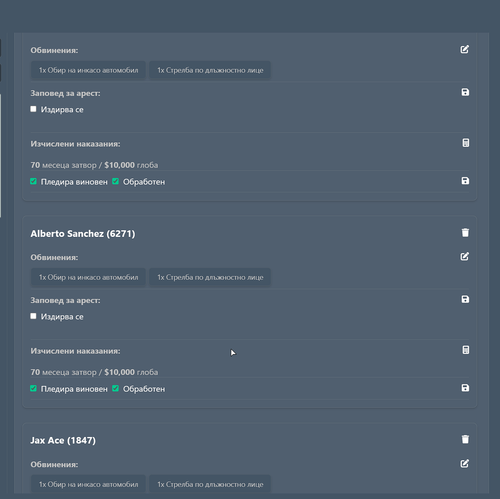Click 'Изчислени наказания:' label in Alberto Sanchez card
The width and height of the screenshot is (500, 499).
pyautogui.click(x=75, y=351)
